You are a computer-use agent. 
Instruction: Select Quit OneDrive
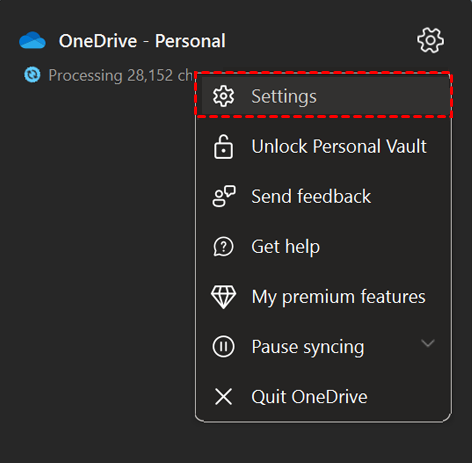[323, 397]
